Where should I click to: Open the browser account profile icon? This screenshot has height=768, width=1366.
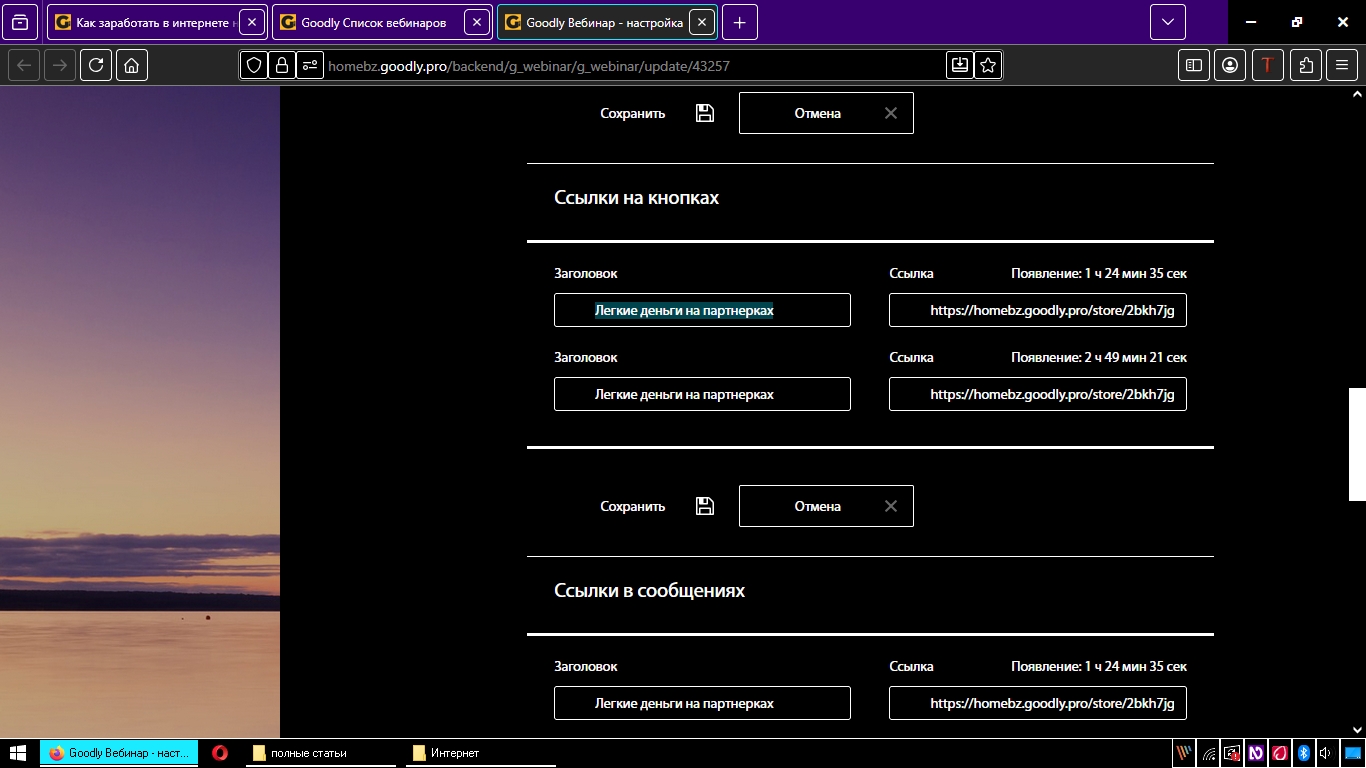[x=1230, y=65]
